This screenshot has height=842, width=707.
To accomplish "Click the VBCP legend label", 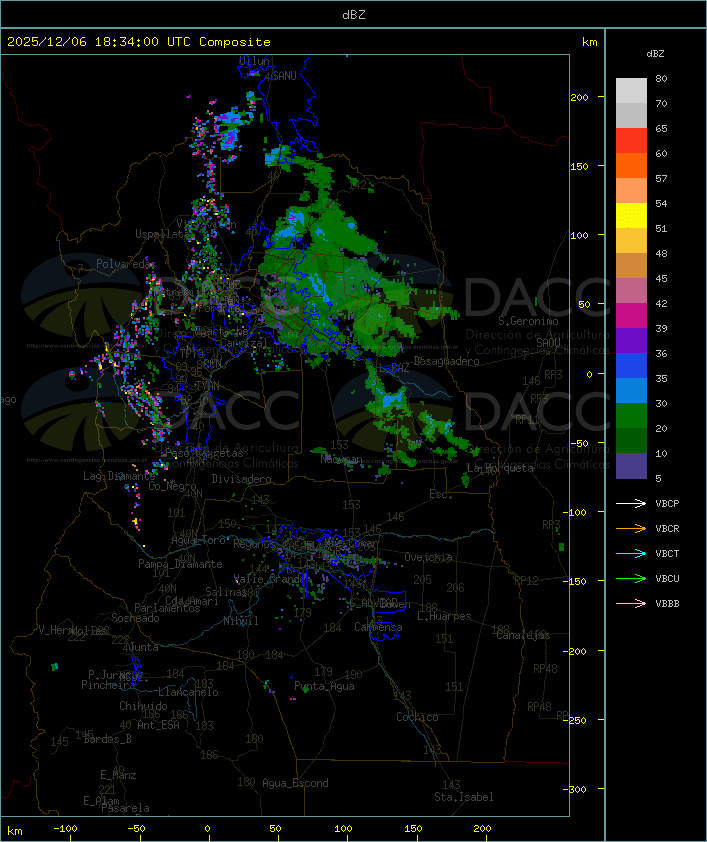I will pyautogui.click(x=667, y=503).
